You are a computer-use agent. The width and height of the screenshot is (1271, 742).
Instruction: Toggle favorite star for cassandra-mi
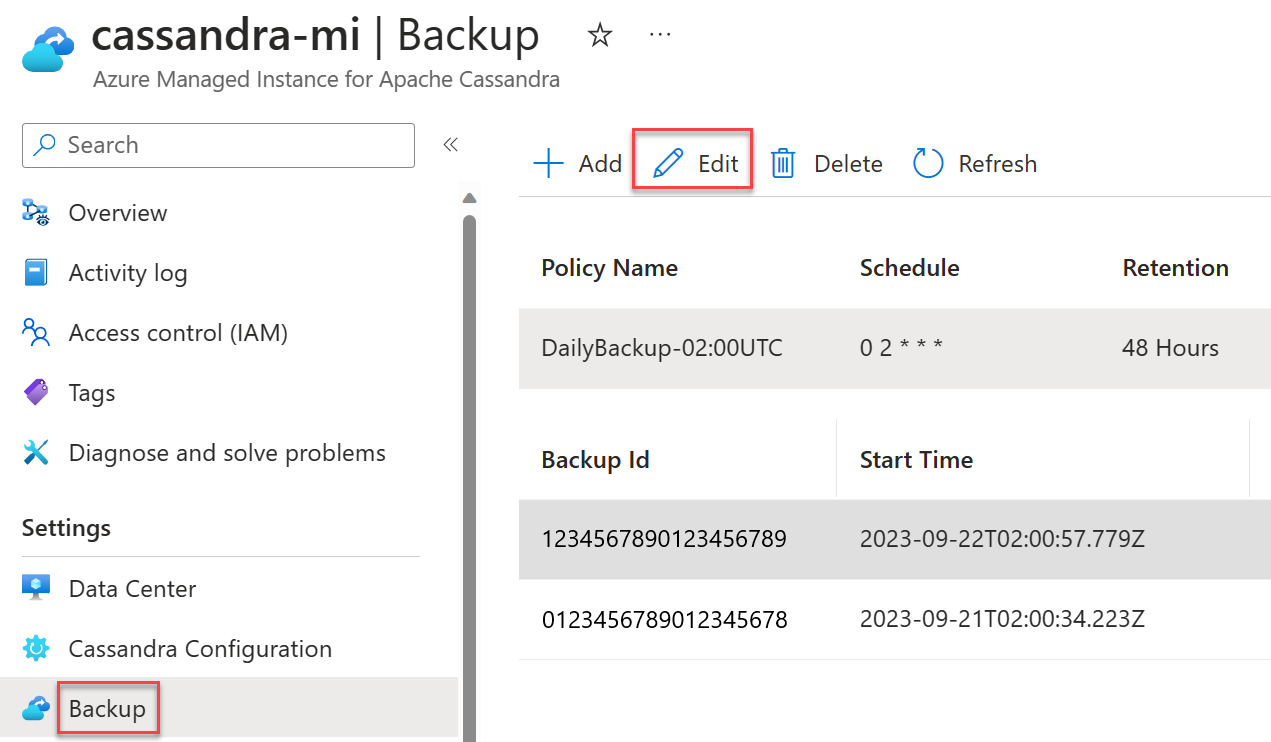[x=599, y=34]
